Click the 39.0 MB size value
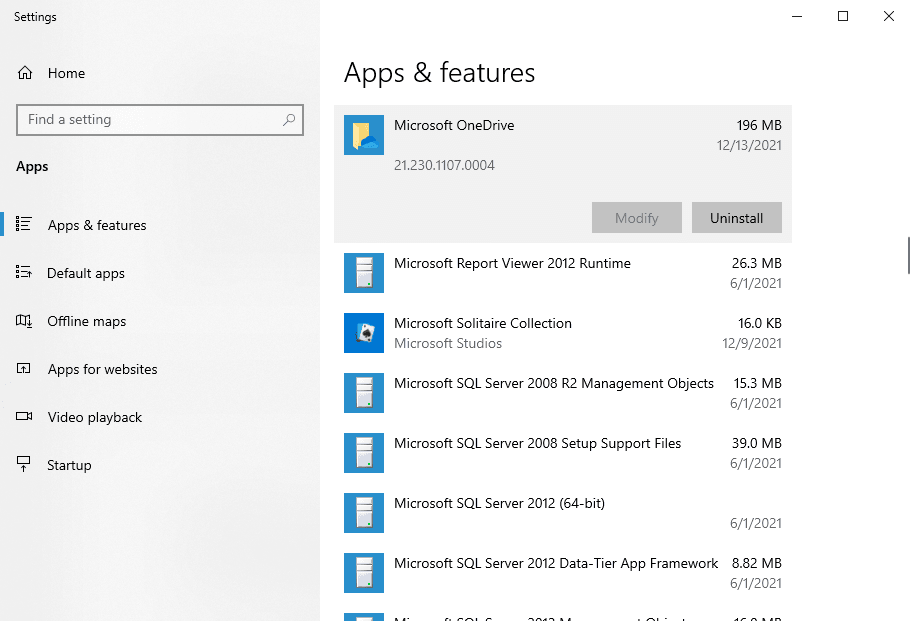The width and height of the screenshot is (912, 621). (x=756, y=443)
